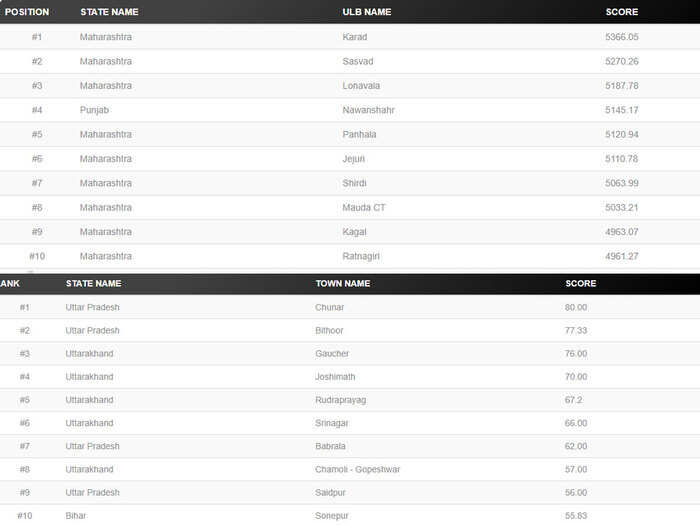The width and height of the screenshot is (700, 525).
Task: Select the Rudraprayag row
Action: pyautogui.click(x=350, y=400)
